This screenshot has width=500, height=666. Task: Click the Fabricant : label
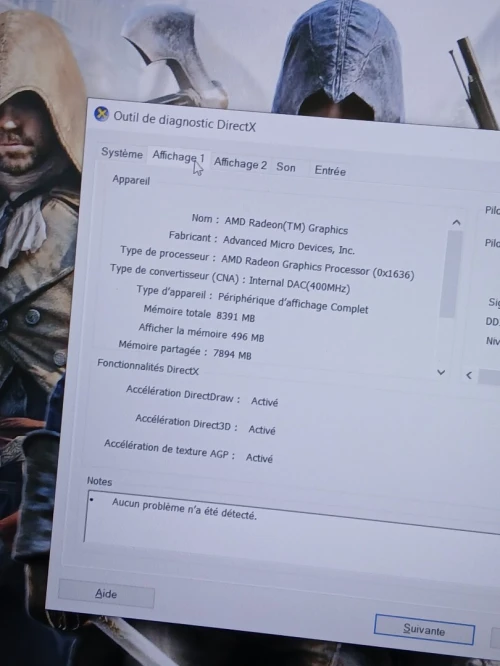(x=193, y=236)
